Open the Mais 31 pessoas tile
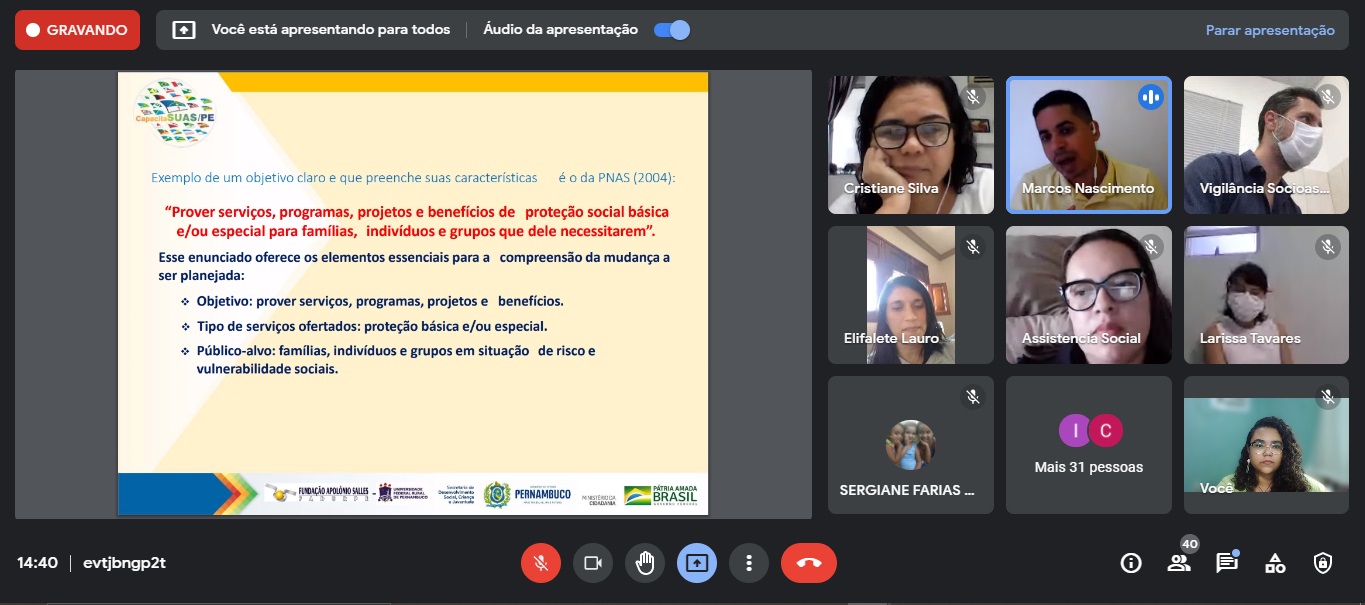Screen dimensions: 1365x605 tap(1088, 445)
